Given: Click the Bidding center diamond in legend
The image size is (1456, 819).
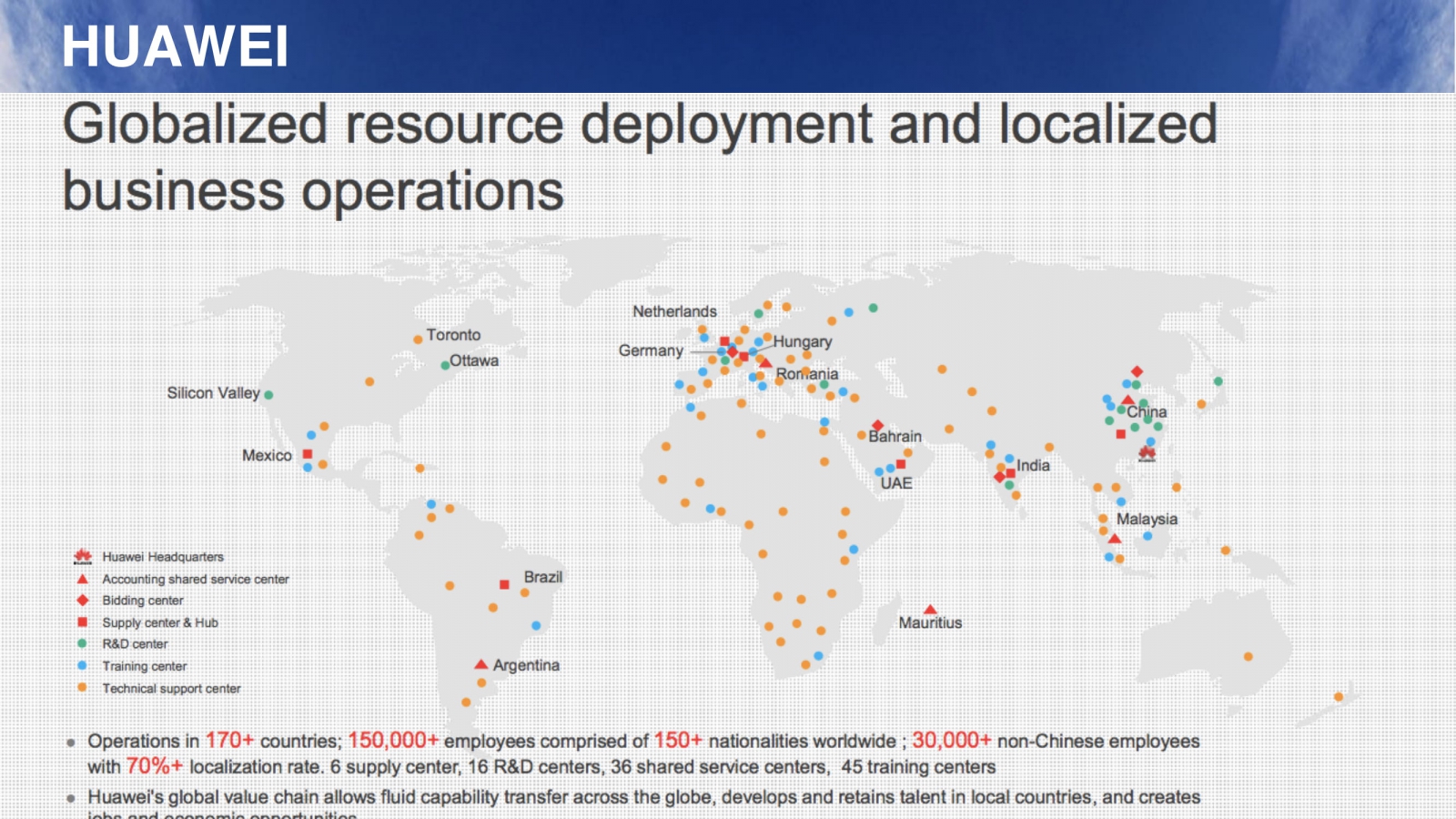Looking at the screenshot, I should tap(83, 601).
